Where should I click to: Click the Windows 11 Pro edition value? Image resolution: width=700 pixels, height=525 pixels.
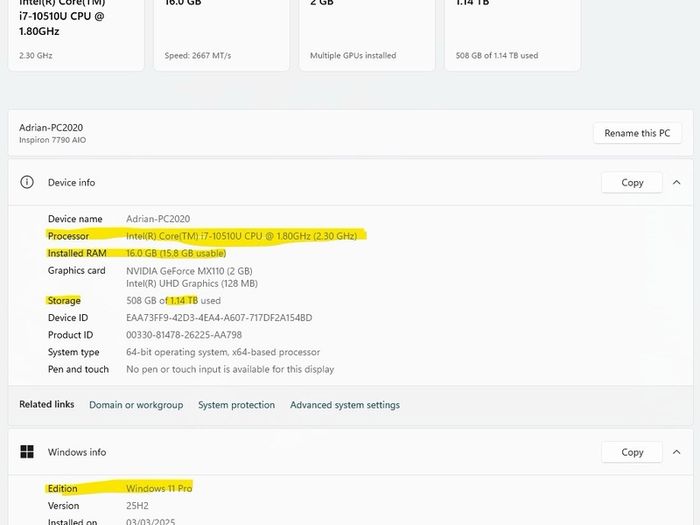coord(159,488)
